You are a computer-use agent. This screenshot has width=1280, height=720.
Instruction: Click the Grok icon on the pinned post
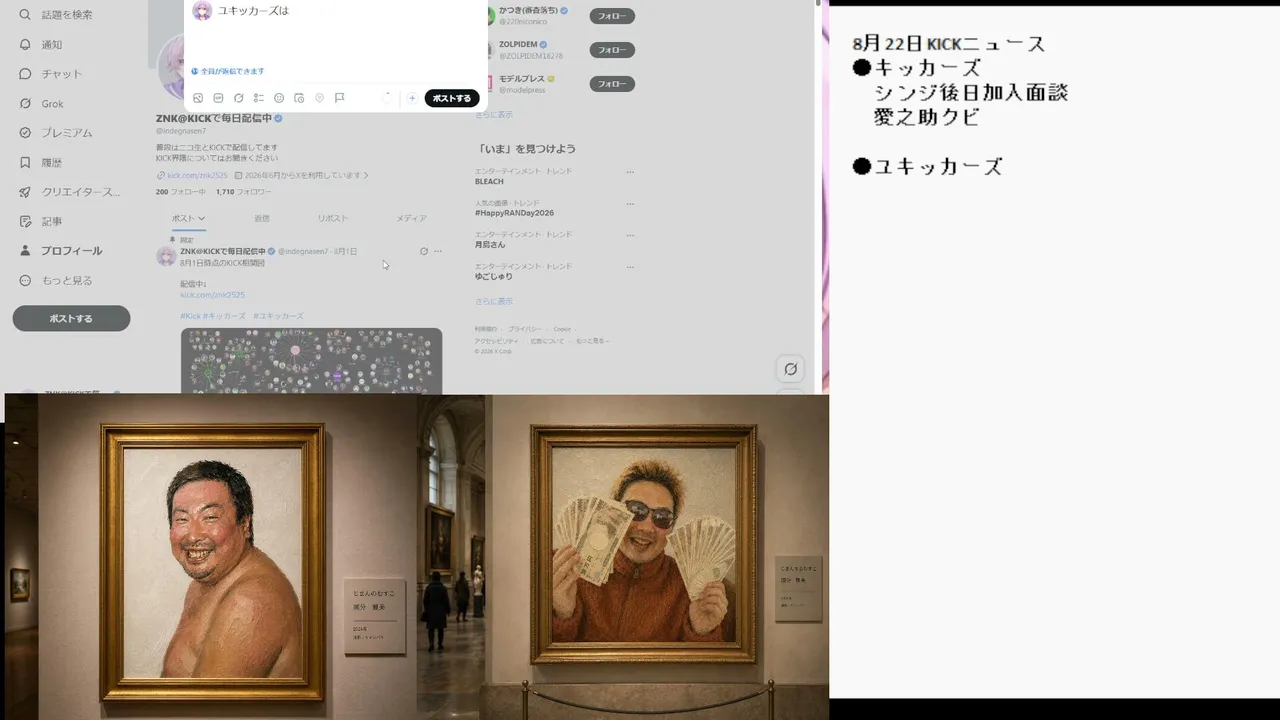click(x=424, y=251)
